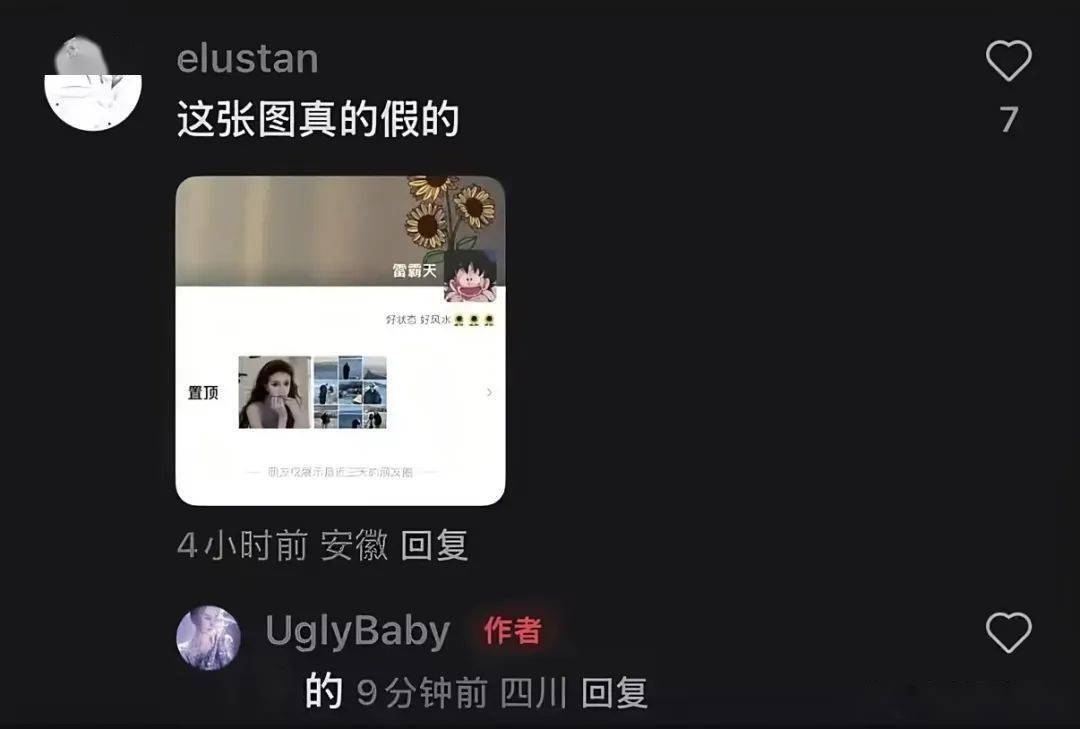The width and height of the screenshot is (1080, 729).
Task: Open the photo collage thumbnail
Action: tap(350, 392)
